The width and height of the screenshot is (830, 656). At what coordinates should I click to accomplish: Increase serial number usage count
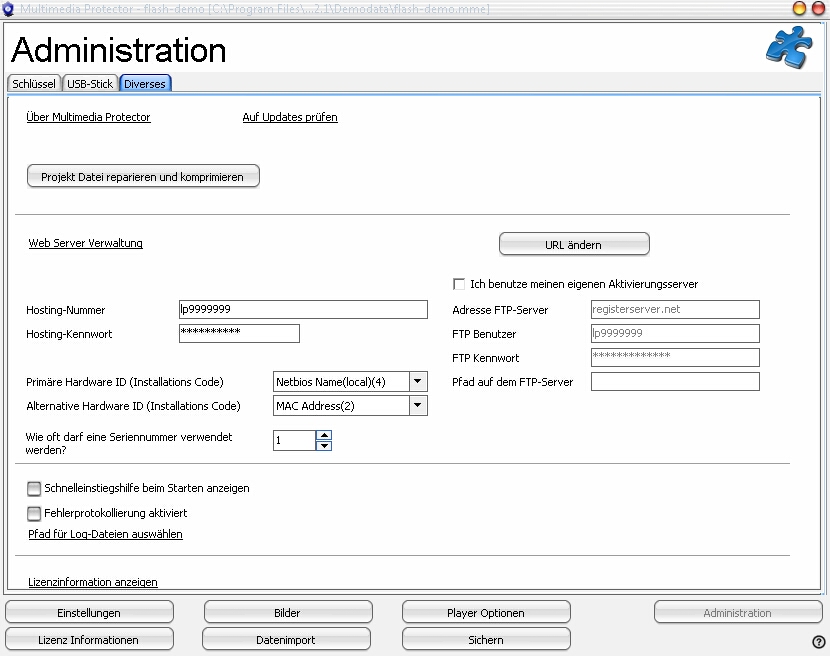(x=323, y=435)
